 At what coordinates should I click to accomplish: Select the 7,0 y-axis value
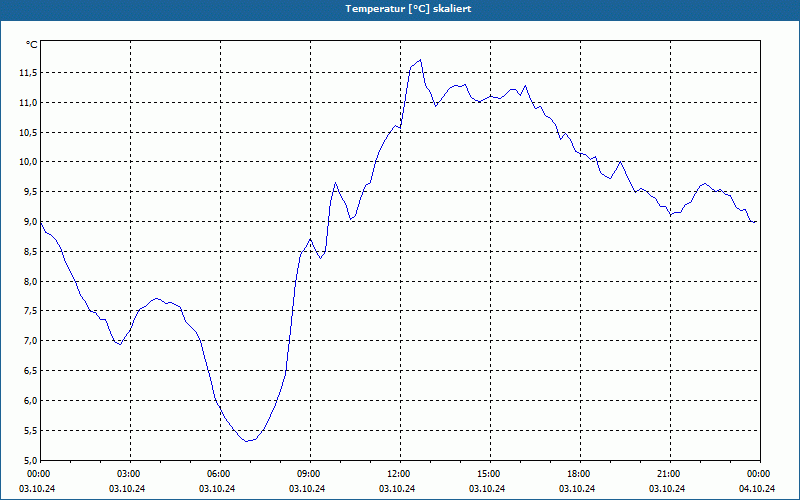(30, 341)
